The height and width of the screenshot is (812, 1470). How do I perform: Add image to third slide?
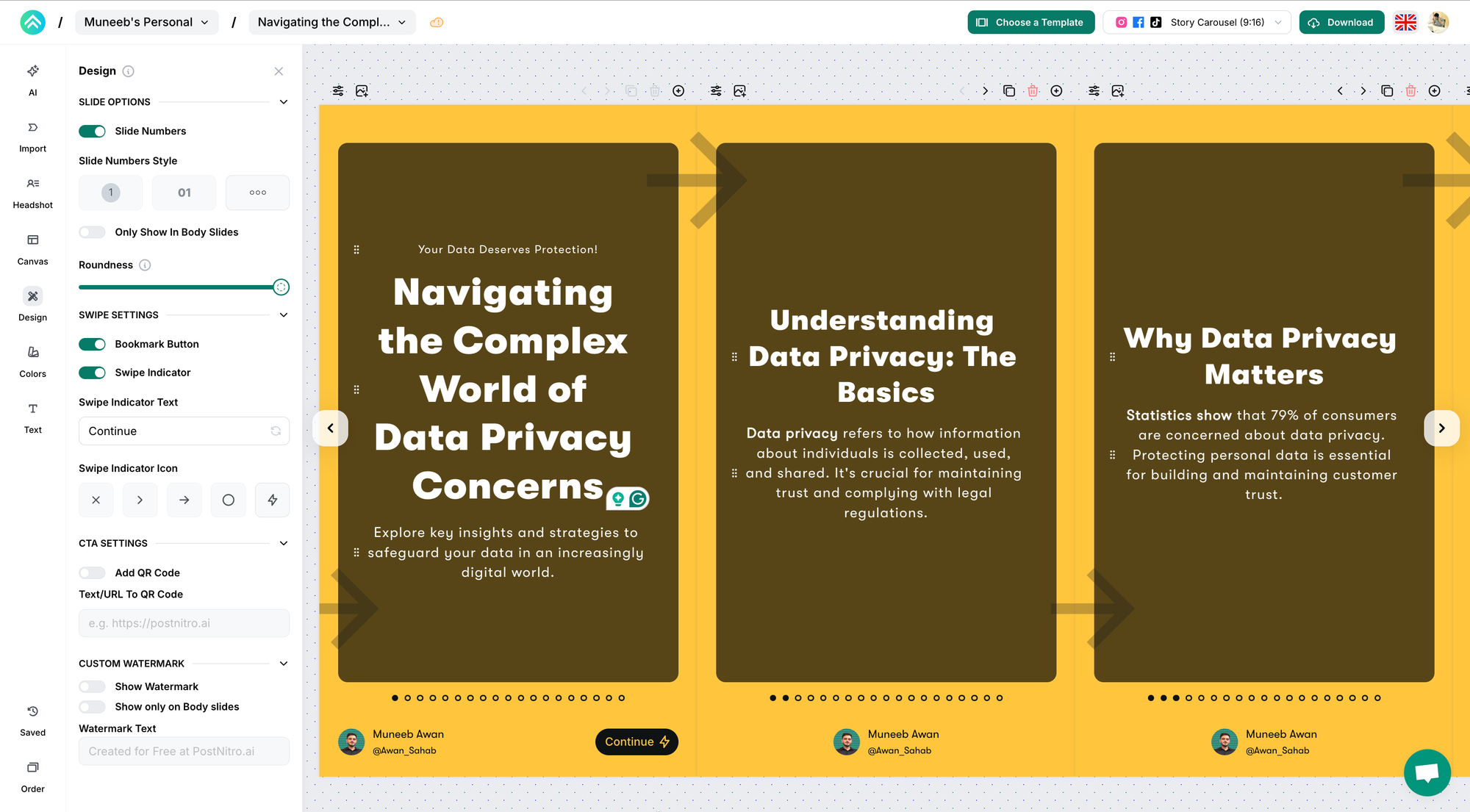click(1117, 91)
